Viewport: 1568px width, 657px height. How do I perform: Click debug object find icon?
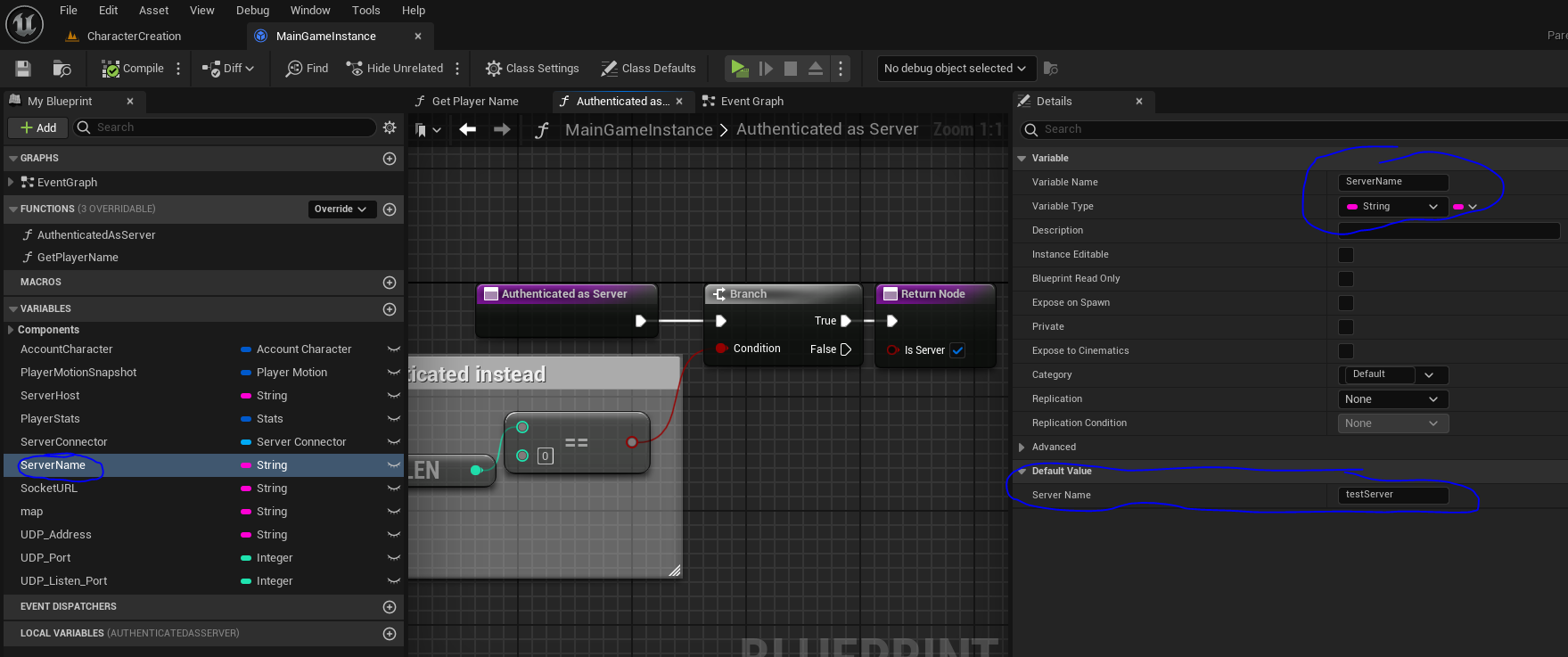pyautogui.click(x=1051, y=69)
